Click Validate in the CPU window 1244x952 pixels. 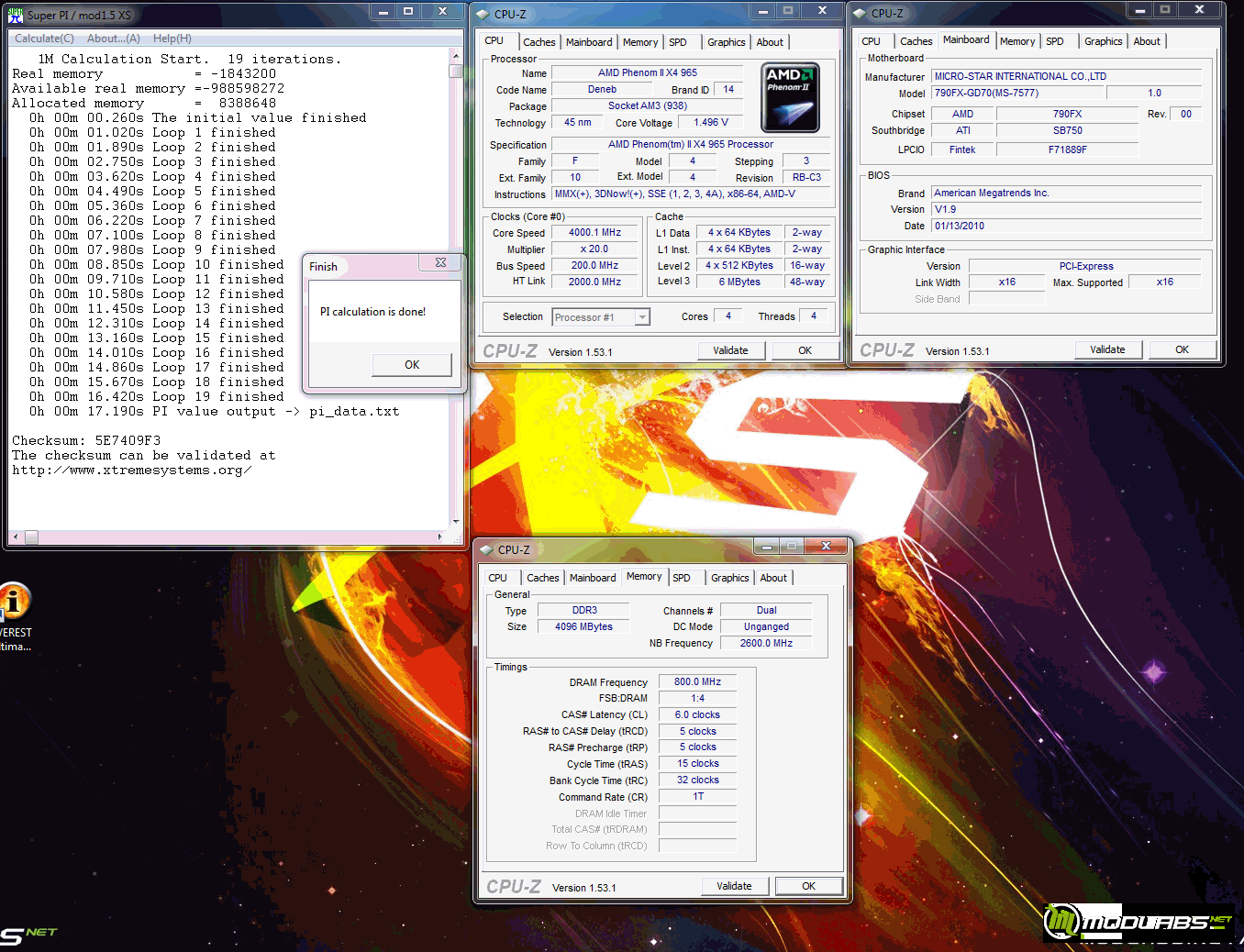pos(730,350)
